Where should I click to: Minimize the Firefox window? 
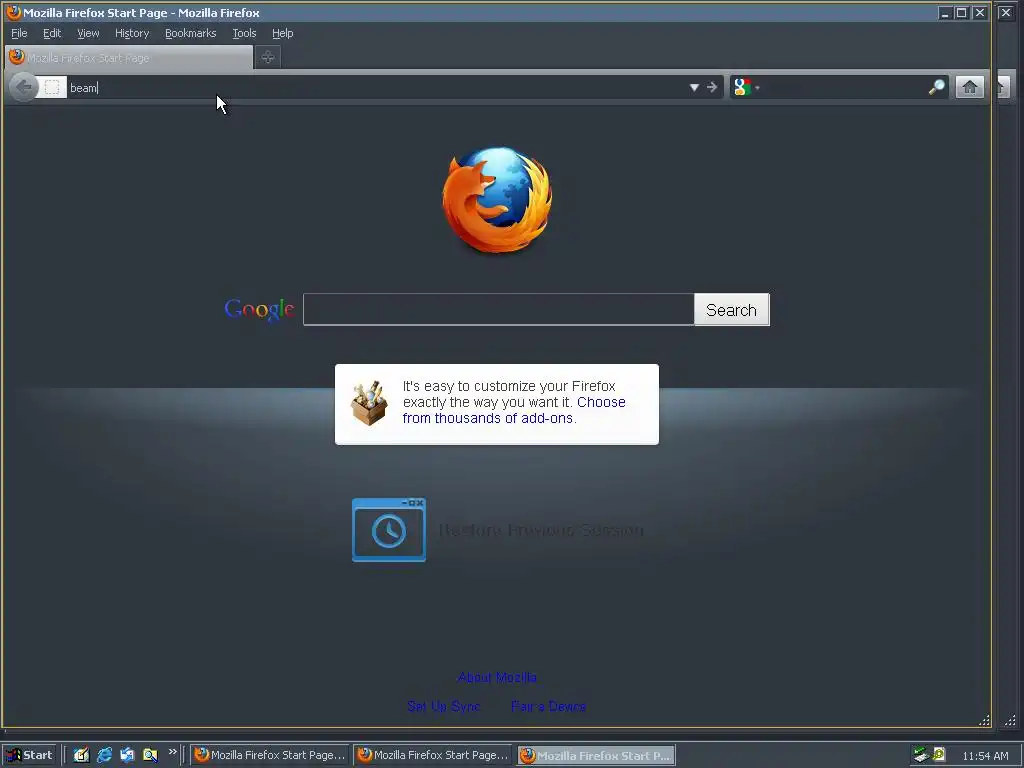coord(944,12)
